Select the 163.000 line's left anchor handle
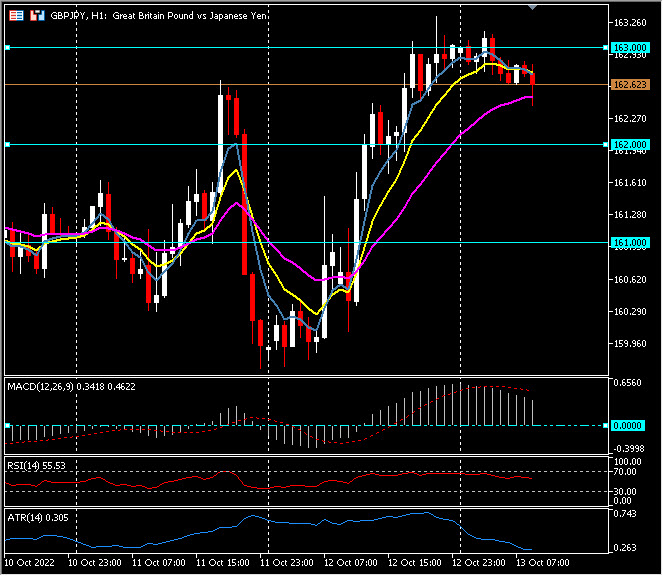Screen dimensions: 663x576 coord(7,47)
